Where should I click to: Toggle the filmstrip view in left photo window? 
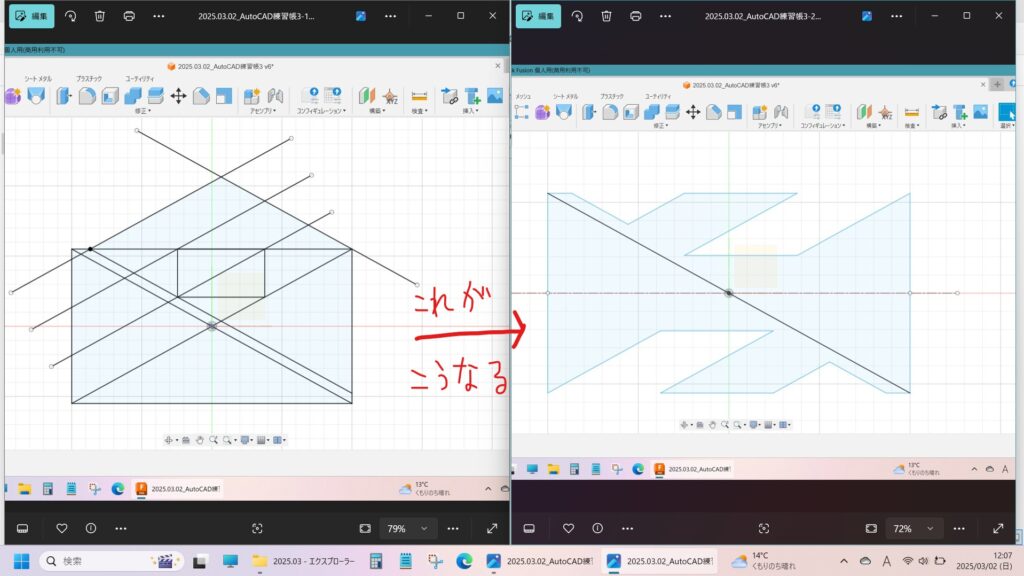[22, 528]
